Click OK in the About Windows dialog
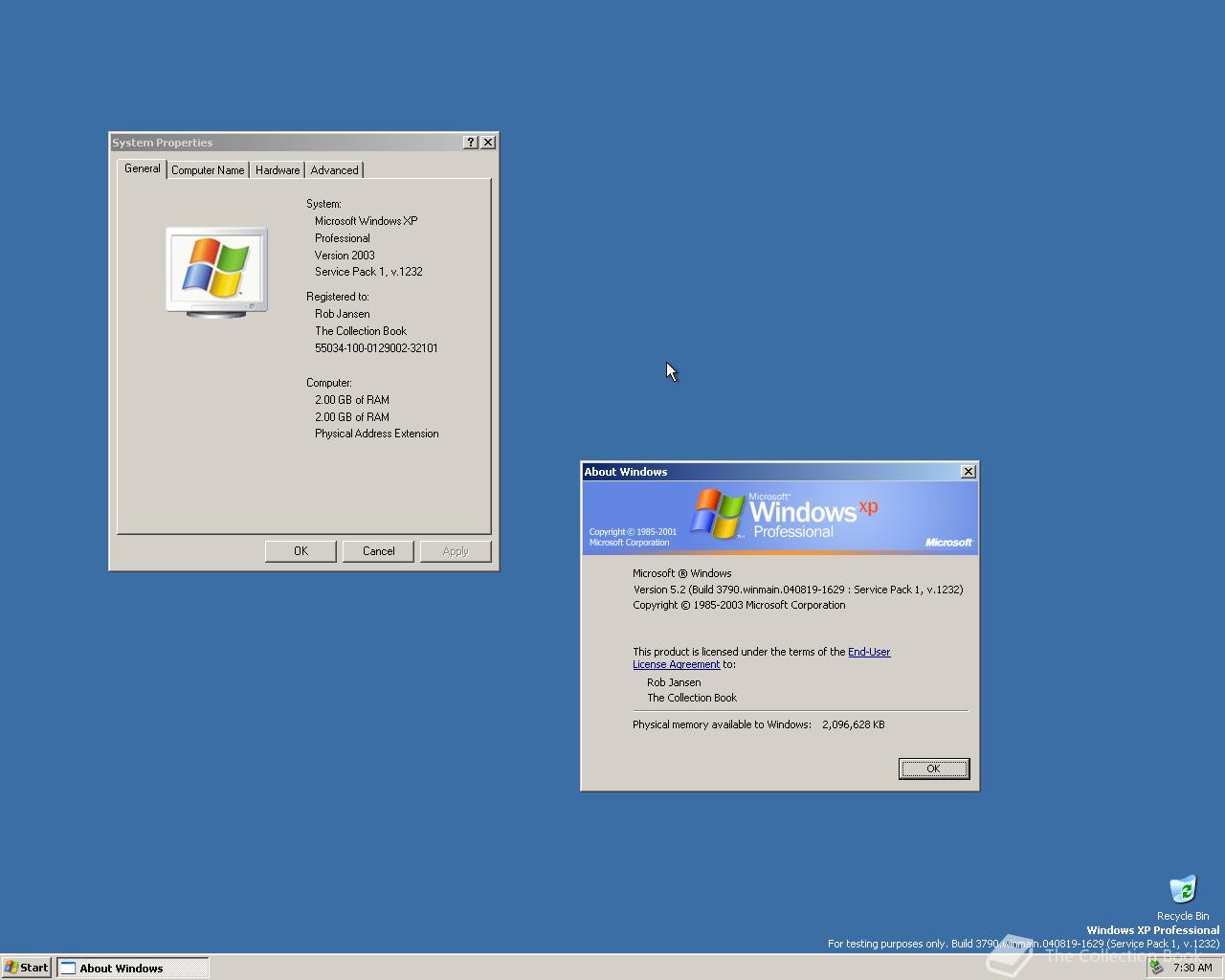This screenshot has width=1225, height=980. 934,768
